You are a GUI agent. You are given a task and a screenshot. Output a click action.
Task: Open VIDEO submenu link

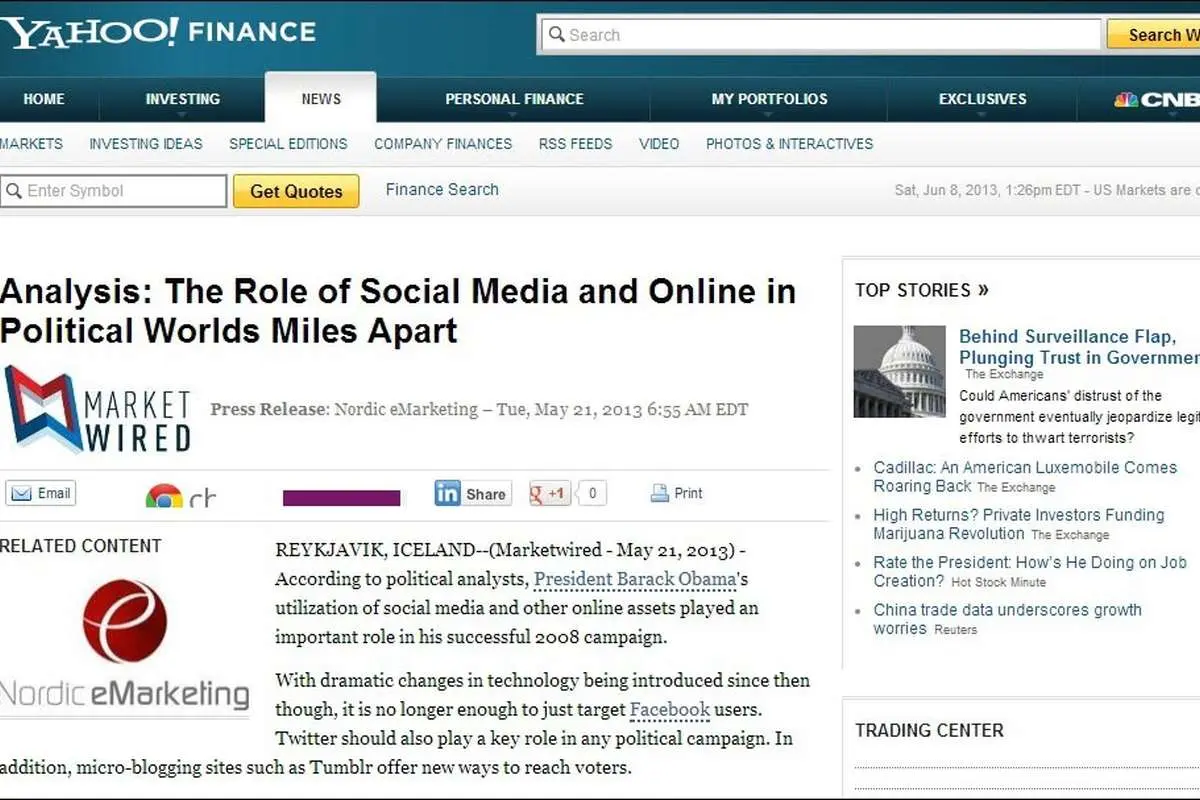coord(659,144)
